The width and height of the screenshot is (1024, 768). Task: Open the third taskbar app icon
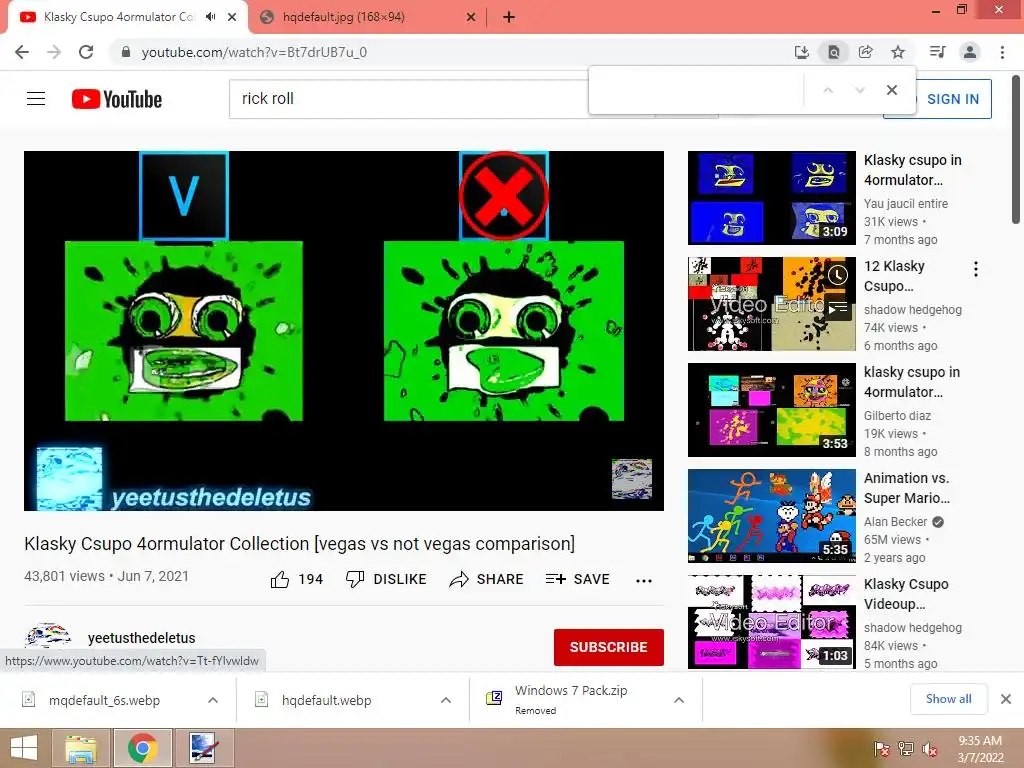click(204, 748)
